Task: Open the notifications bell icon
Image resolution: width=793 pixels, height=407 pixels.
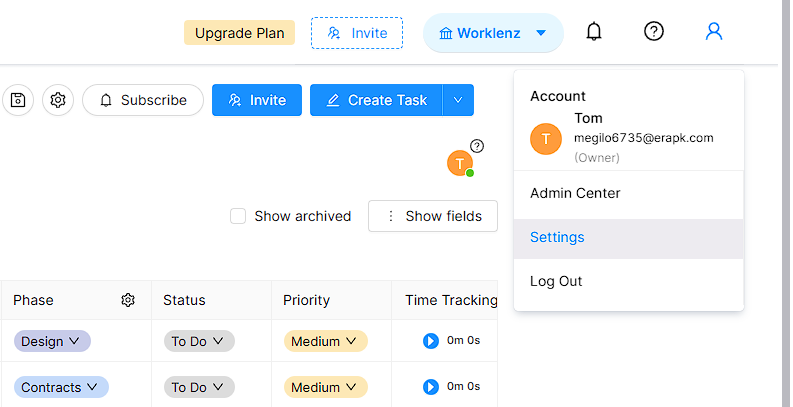Action: coord(594,32)
